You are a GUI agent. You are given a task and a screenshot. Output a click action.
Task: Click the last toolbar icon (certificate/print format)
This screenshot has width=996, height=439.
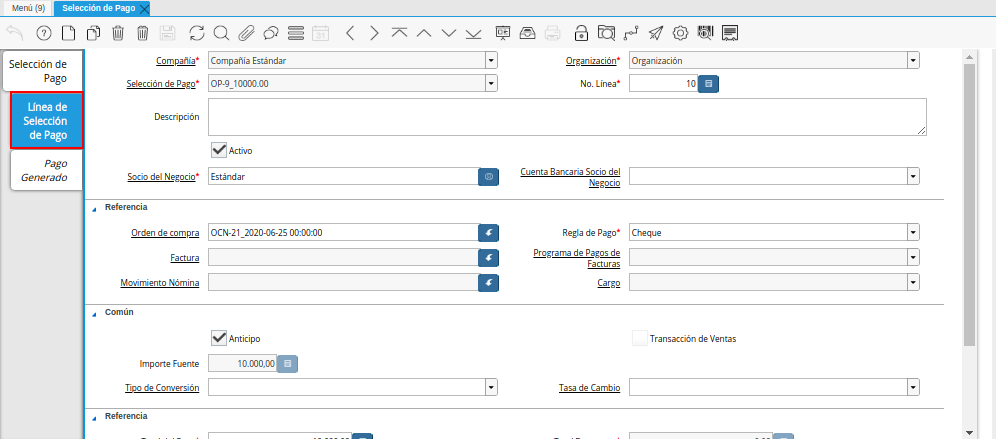click(730, 33)
